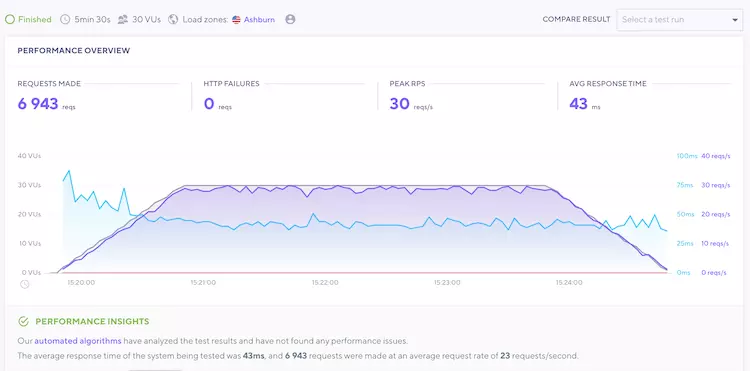The width and height of the screenshot is (750, 371).
Task: Click the clock duration icon beside 5min 30s
Action: click(65, 20)
